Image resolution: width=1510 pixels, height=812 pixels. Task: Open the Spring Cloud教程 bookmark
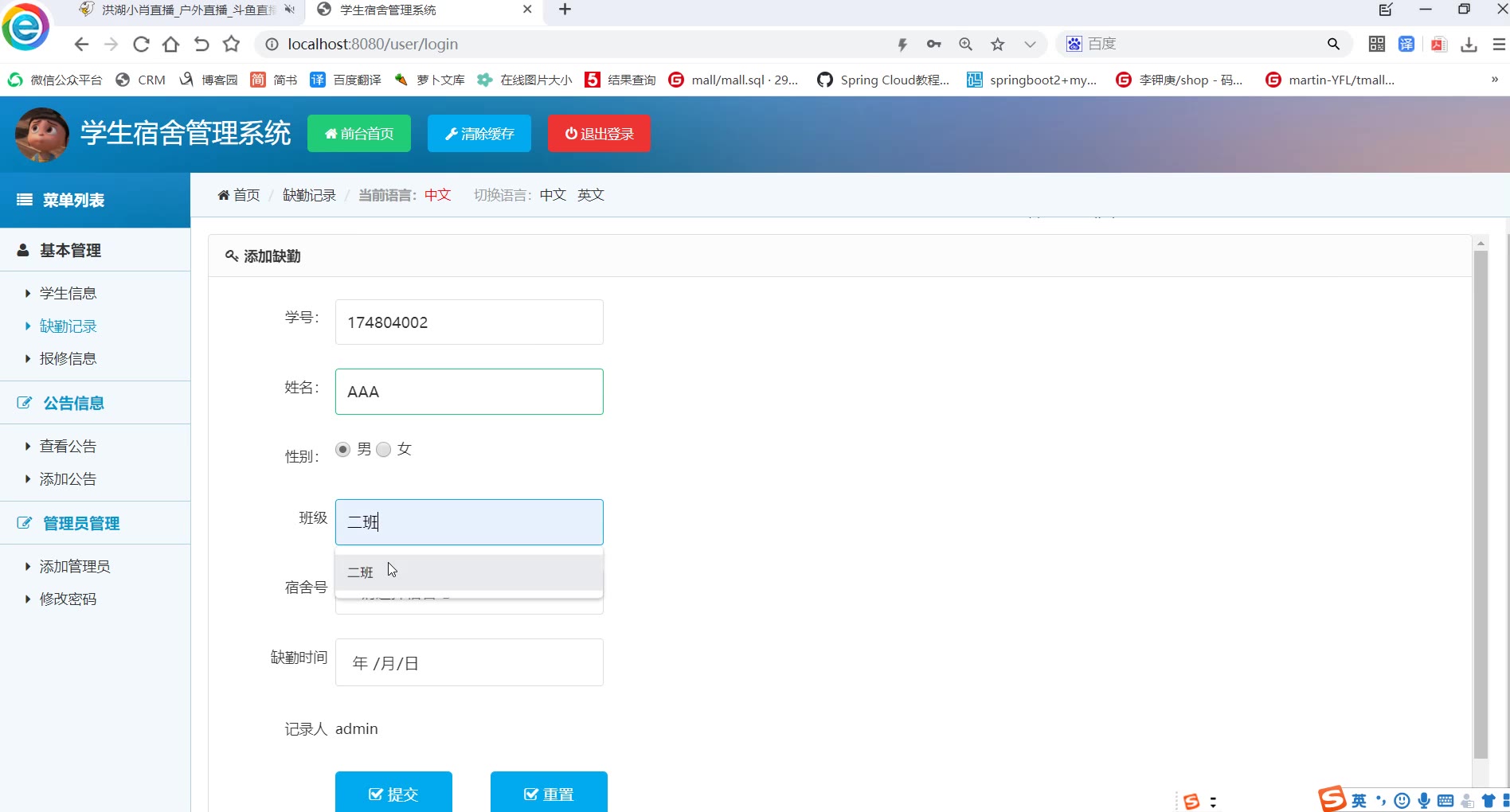tap(883, 80)
